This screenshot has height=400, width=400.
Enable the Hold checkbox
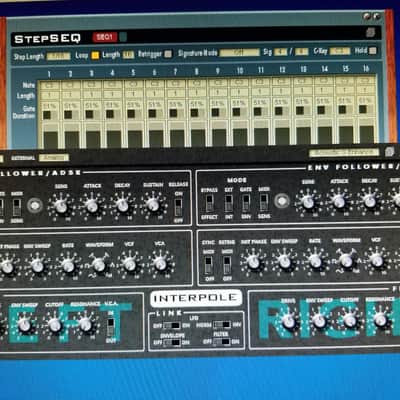click(373, 51)
